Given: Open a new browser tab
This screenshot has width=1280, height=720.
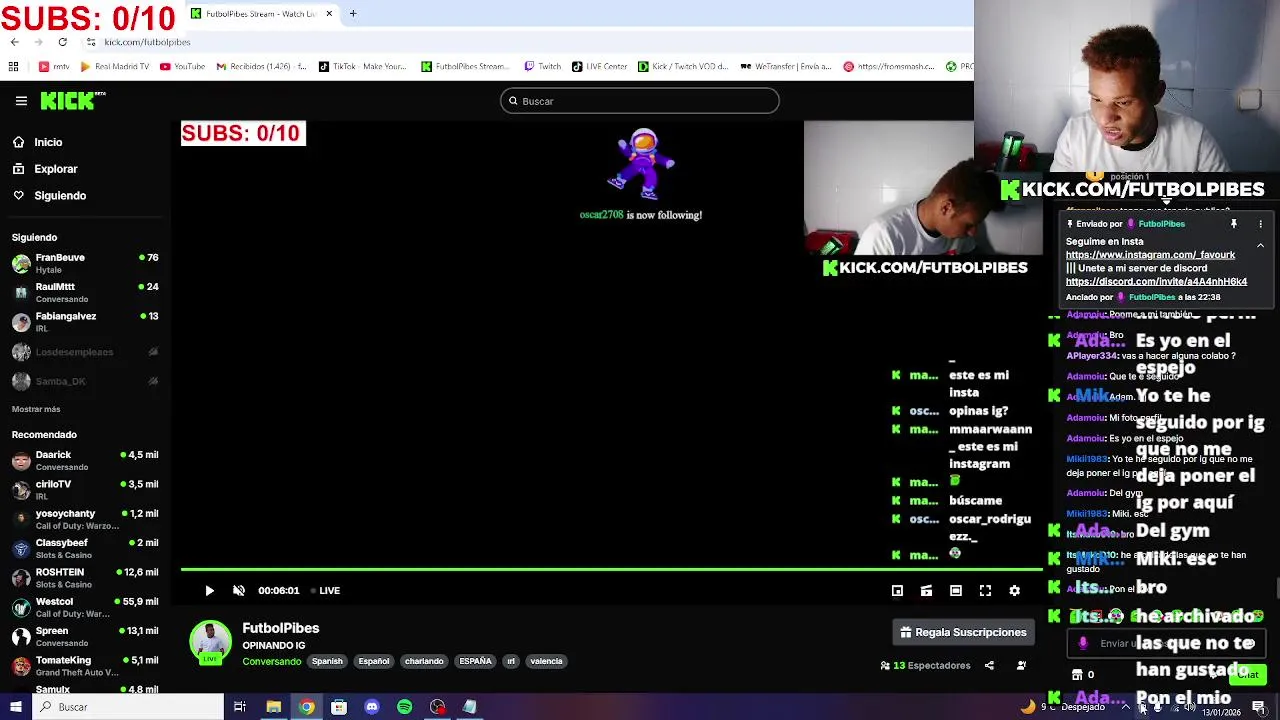Looking at the screenshot, I should pyautogui.click(x=353, y=14).
